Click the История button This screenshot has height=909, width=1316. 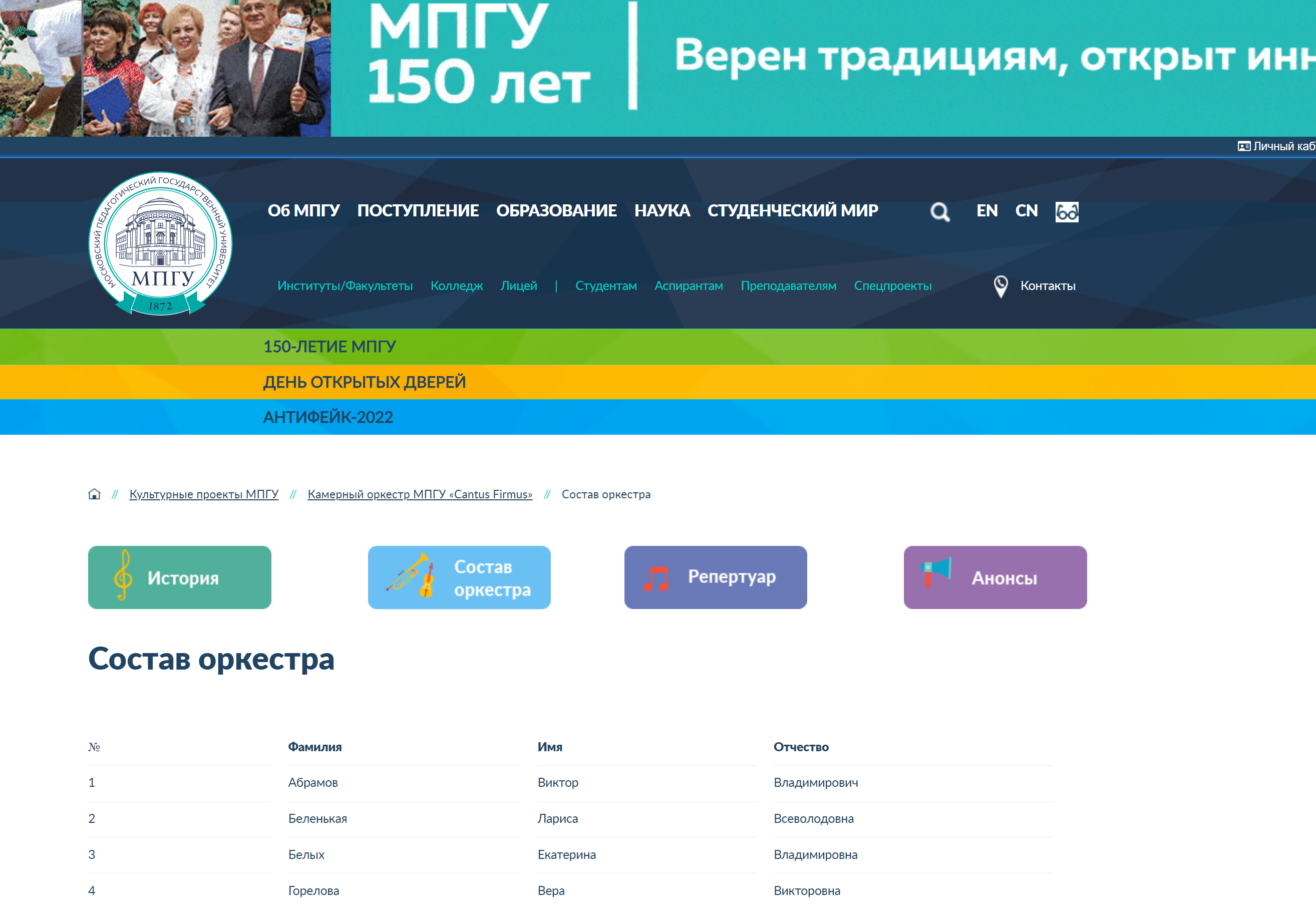pyautogui.click(x=179, y=577)
